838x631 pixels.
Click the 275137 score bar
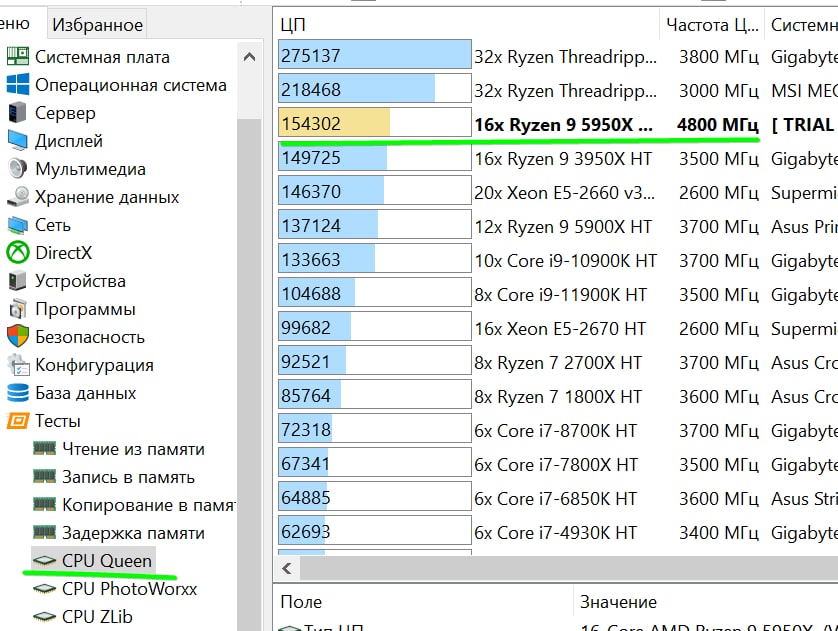pos(375,54)
